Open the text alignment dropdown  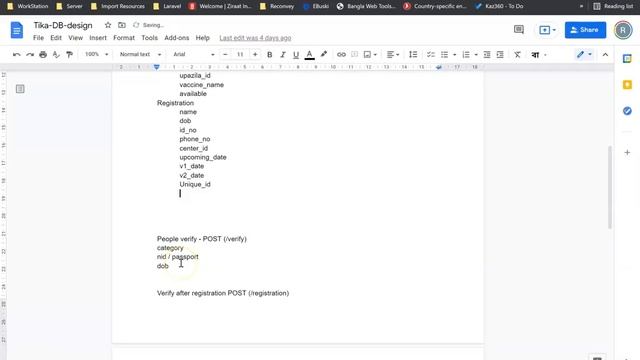click(393, 55)
